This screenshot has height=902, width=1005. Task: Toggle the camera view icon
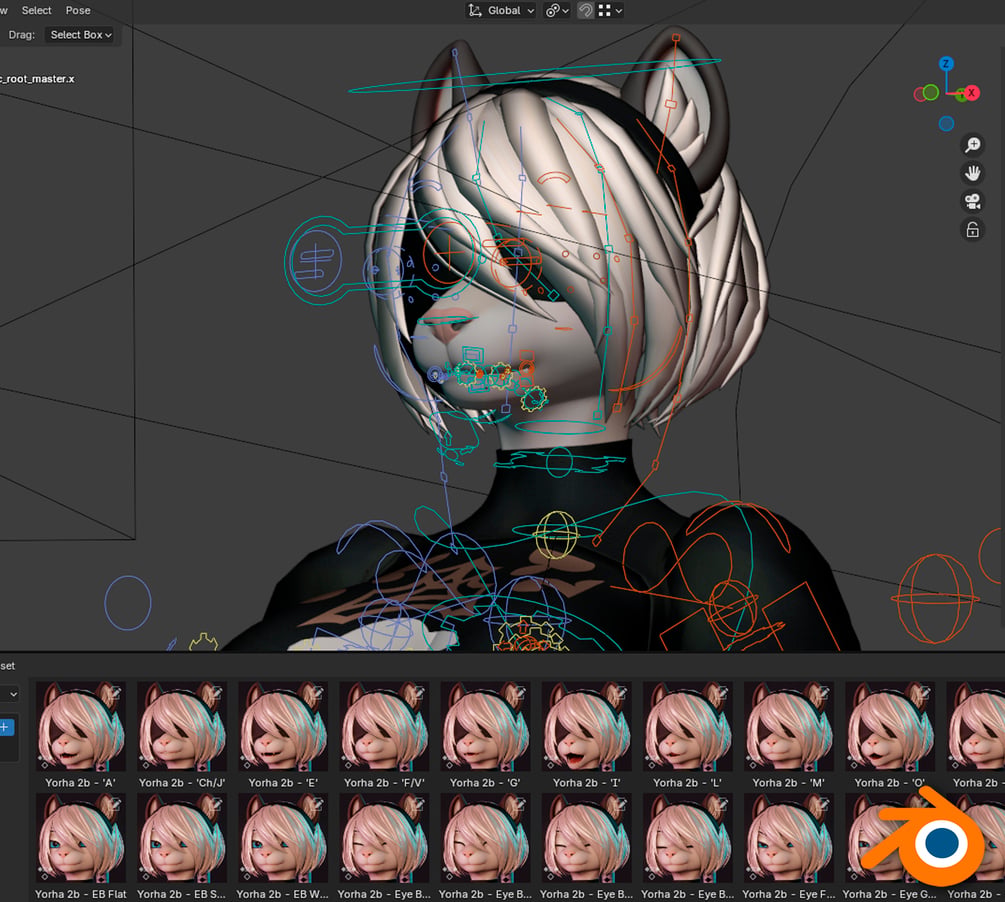pyautogui.click(x=972, y=201)
